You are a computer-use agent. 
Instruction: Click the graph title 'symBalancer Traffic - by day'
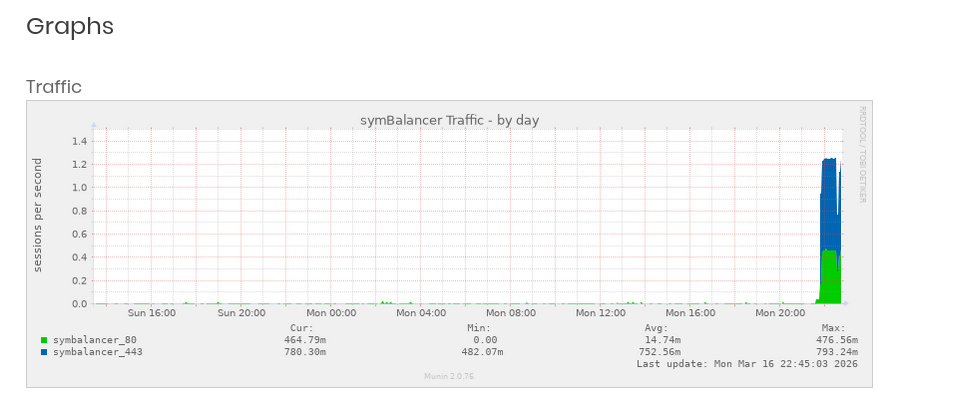(x=449, y=120)
